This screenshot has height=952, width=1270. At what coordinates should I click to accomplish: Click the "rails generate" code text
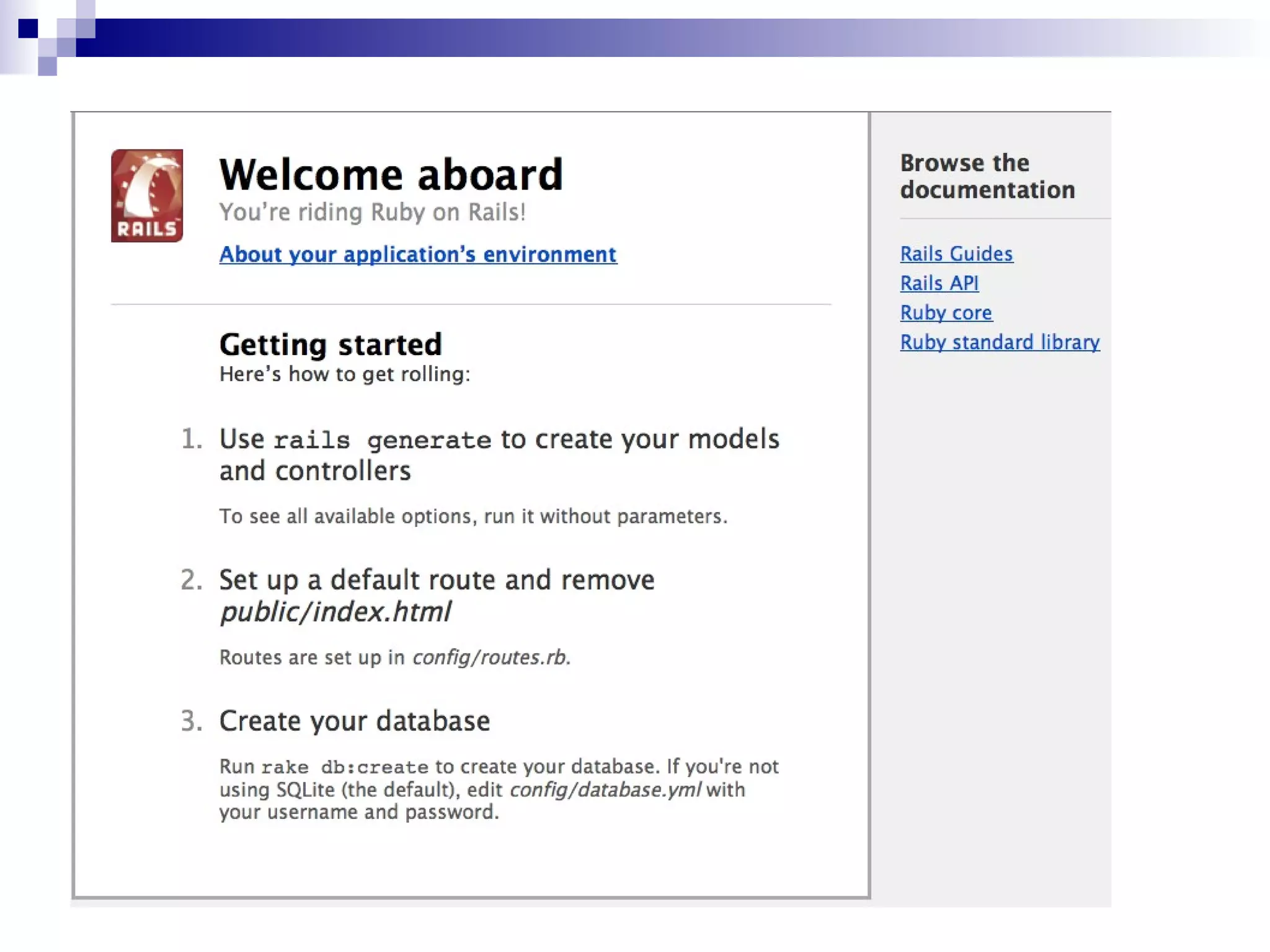383,440
